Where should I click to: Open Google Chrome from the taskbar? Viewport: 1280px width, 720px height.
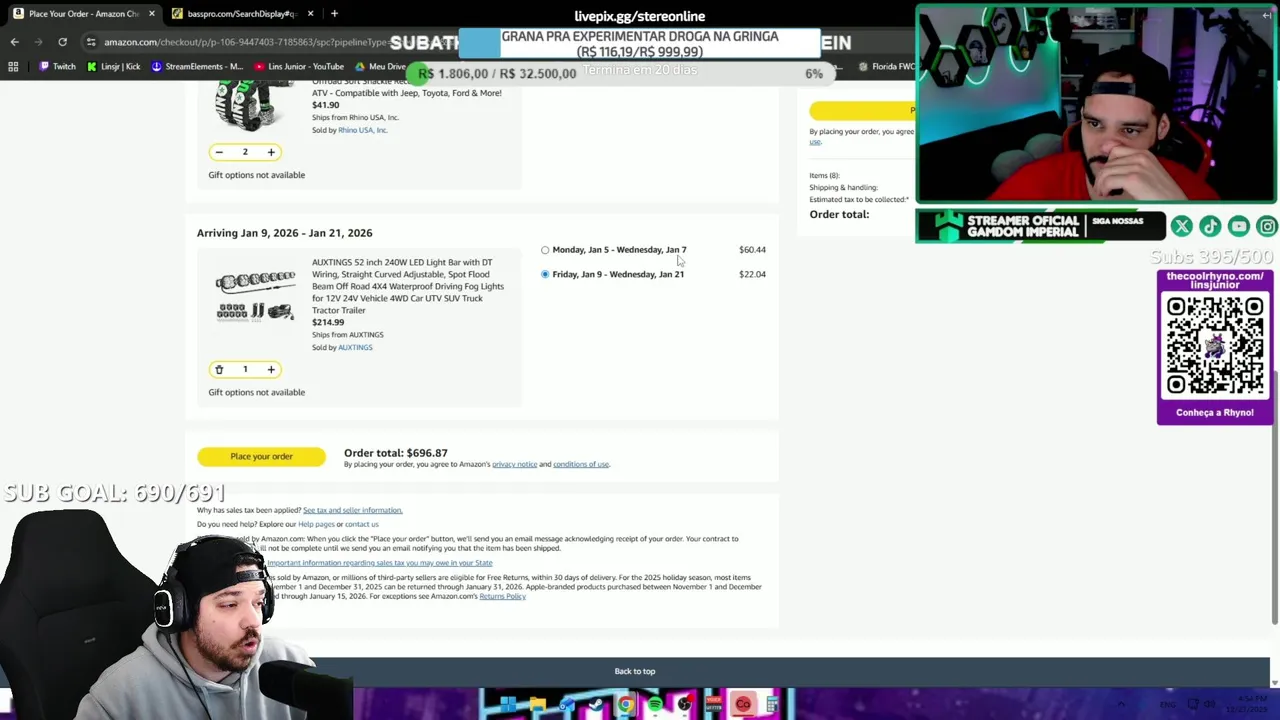[x=626, y=705]
